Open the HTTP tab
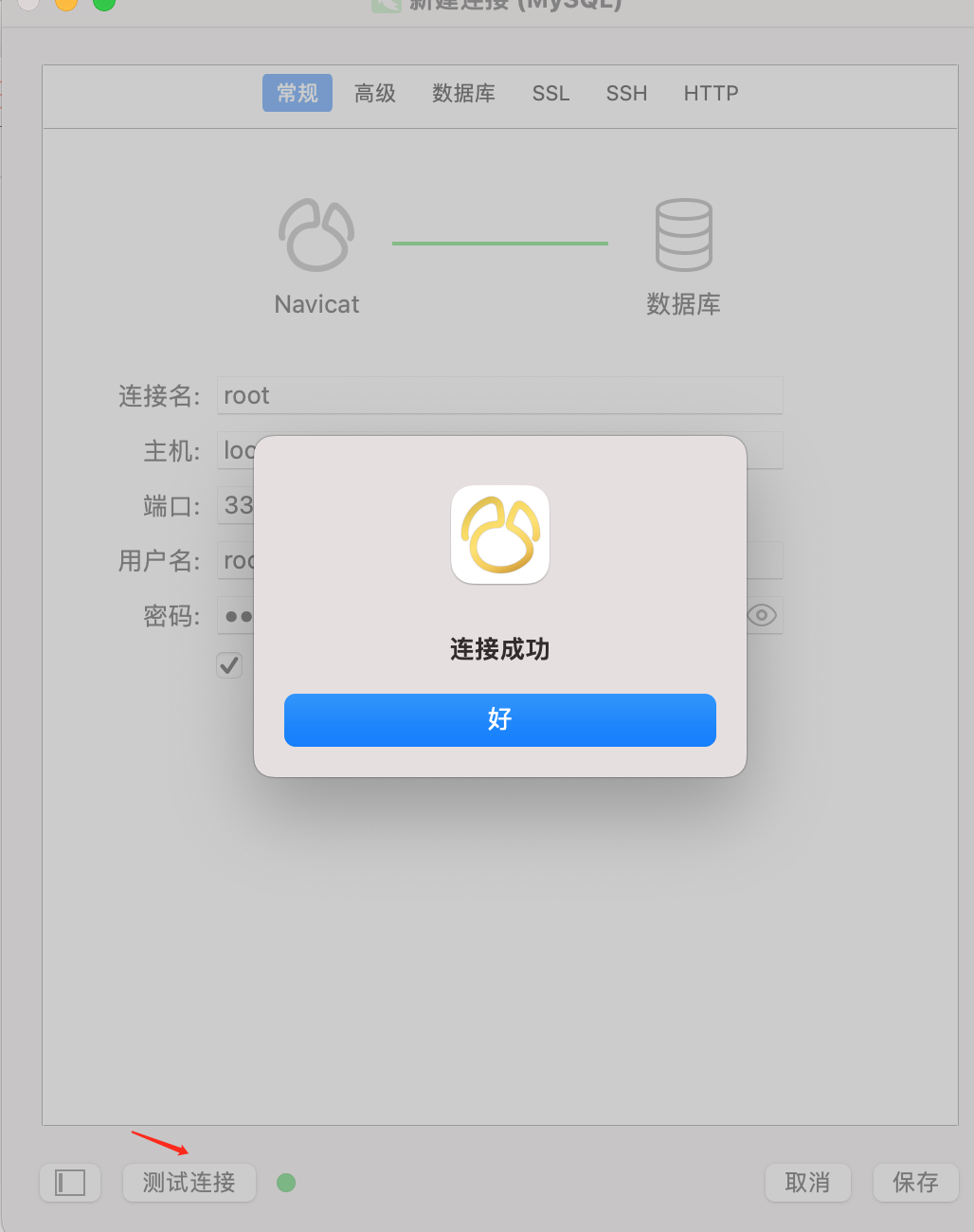This screenshot has width=974, height=1232. click(711, 93)
